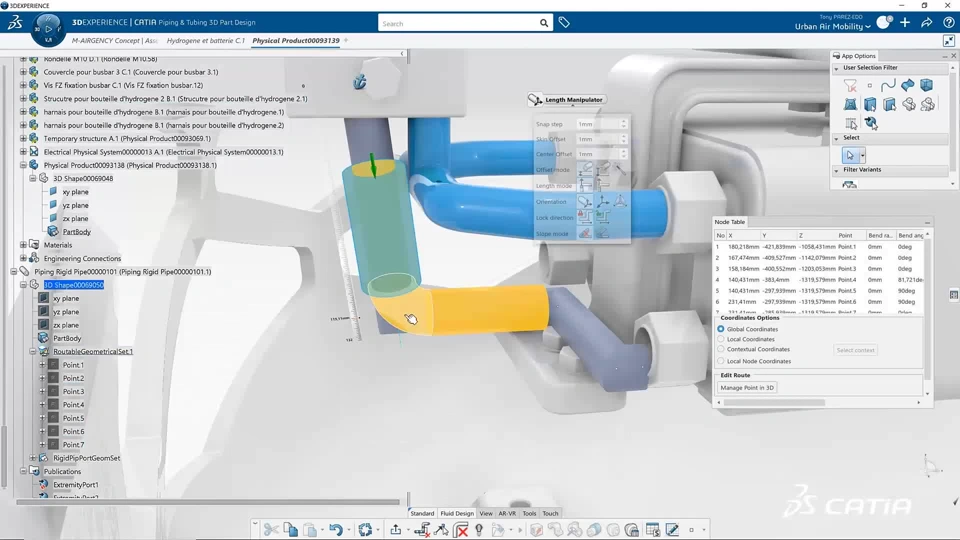
Task: Open the Select arrow dropdown
Action: coord(863,156)
